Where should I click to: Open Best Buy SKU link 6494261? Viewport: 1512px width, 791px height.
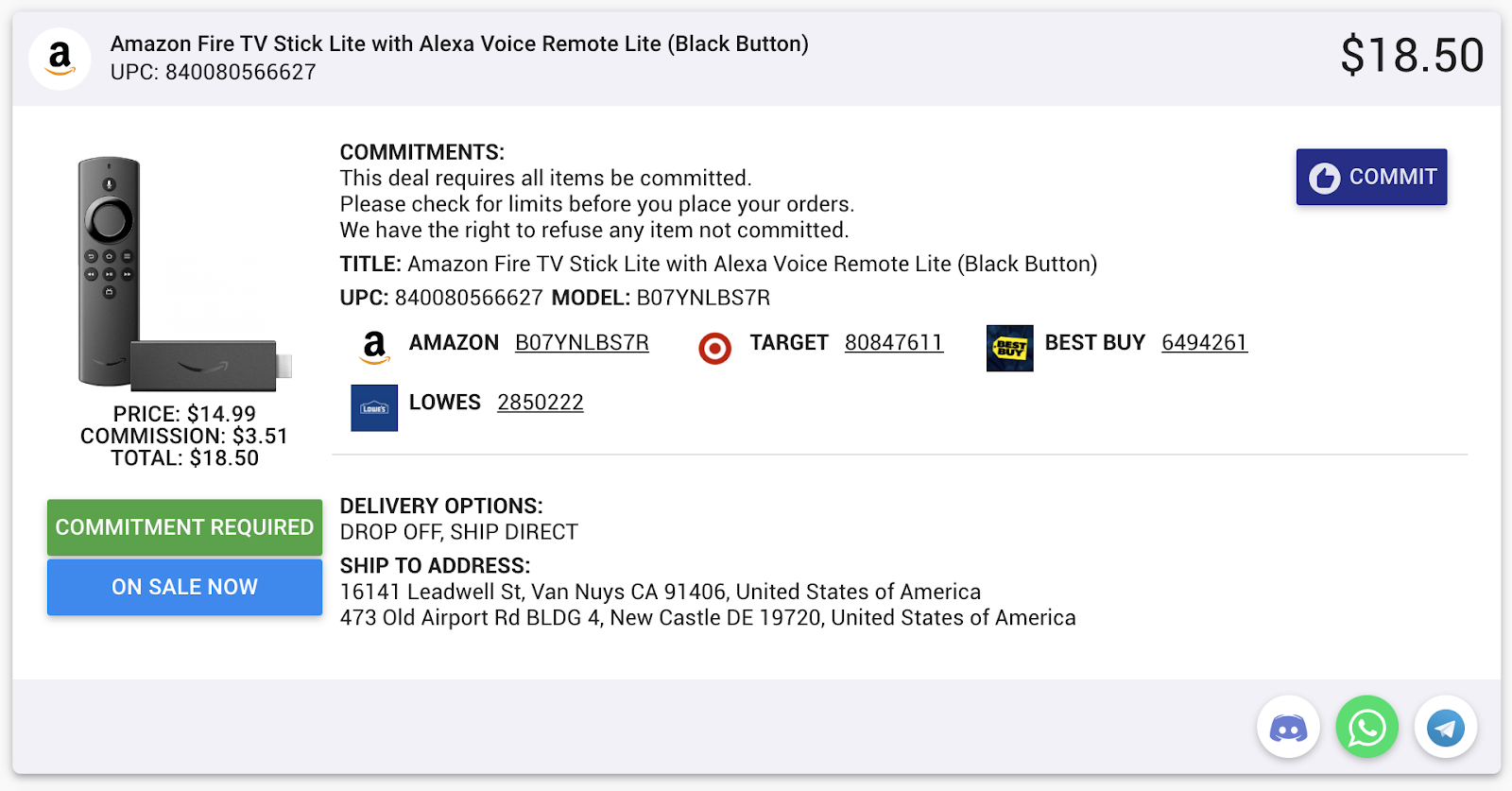pyautogui.click(x=1205, y=343)
